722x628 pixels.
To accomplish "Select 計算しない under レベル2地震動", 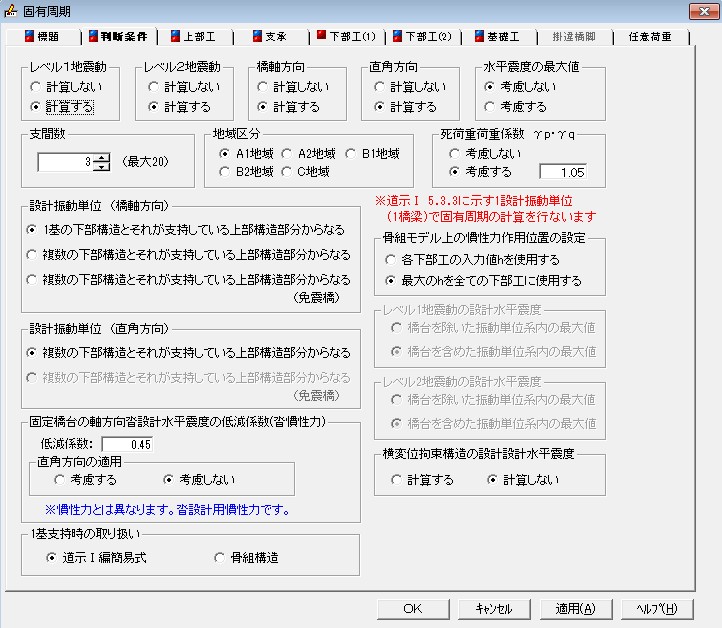I will click(155, 87).
